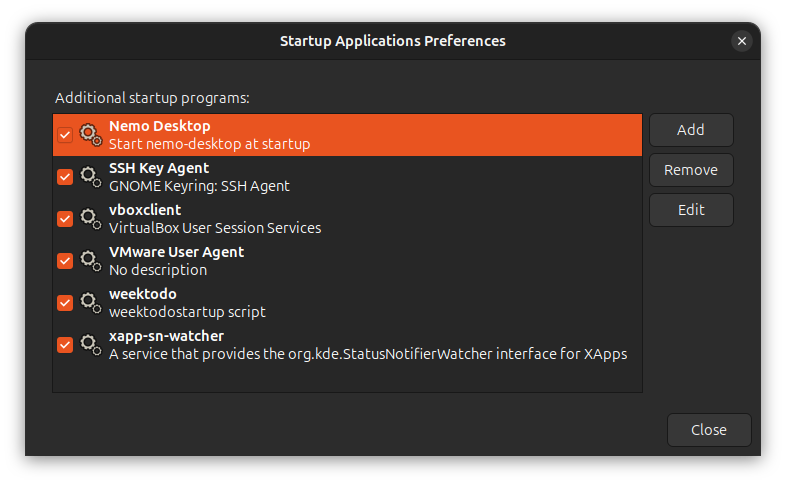Click the gear icon beside xapp-sn-watcher
This screenshot has height=484, width=786.
(90, 344)
